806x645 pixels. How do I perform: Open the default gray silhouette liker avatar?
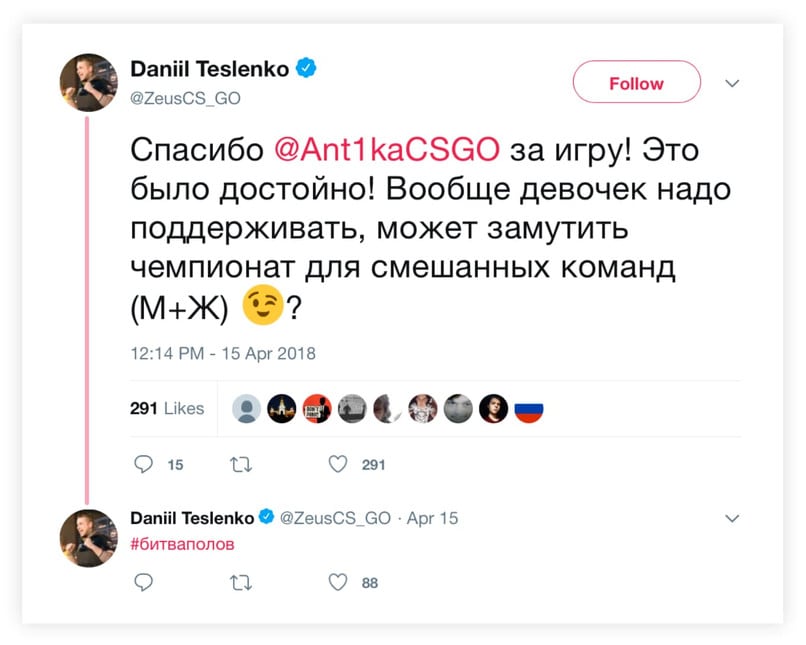click(x=247, y=409)
